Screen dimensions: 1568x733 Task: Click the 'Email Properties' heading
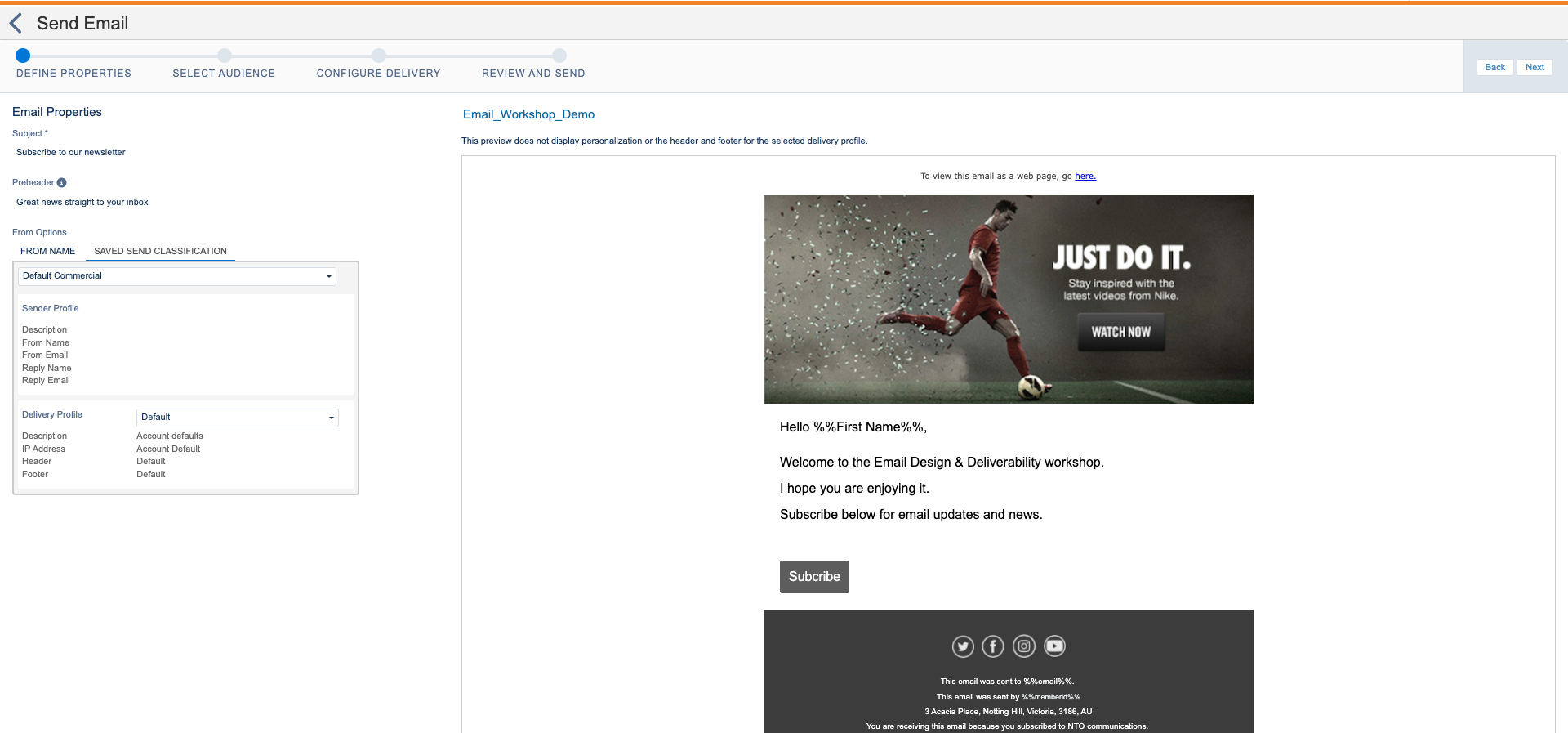(x=57, y=113)
